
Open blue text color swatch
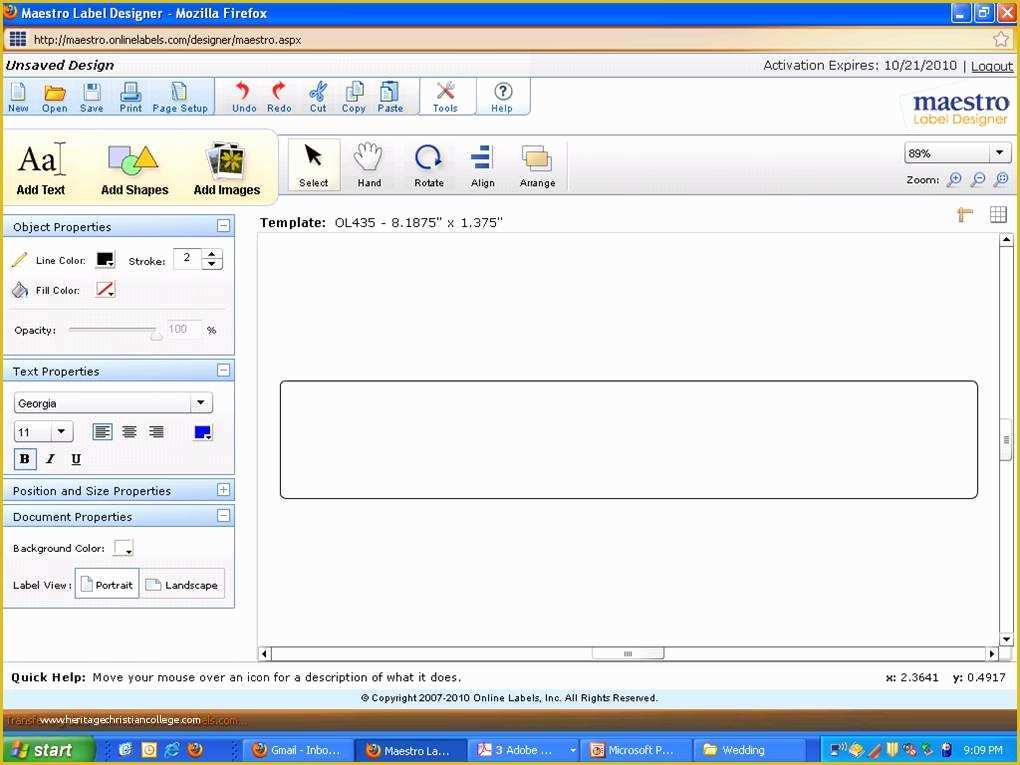[202, 433]
